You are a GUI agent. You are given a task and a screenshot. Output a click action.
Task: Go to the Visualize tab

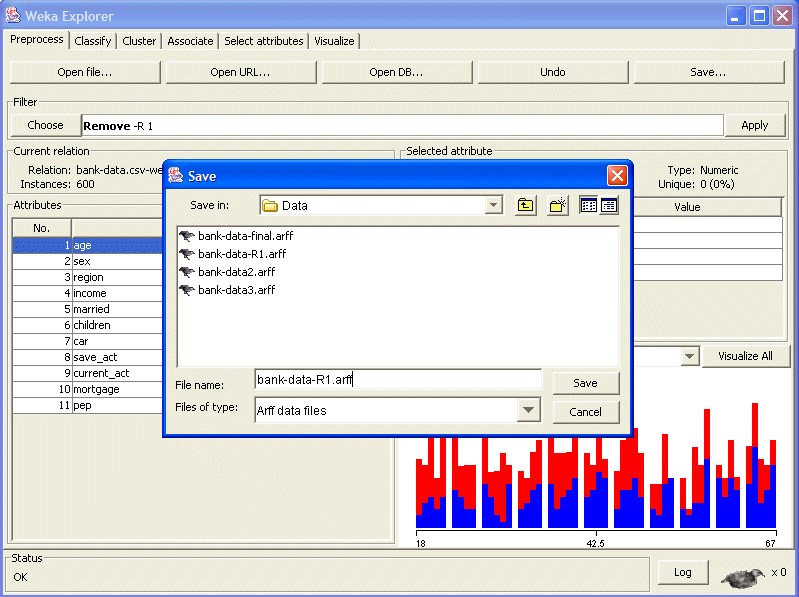[334, 41]
